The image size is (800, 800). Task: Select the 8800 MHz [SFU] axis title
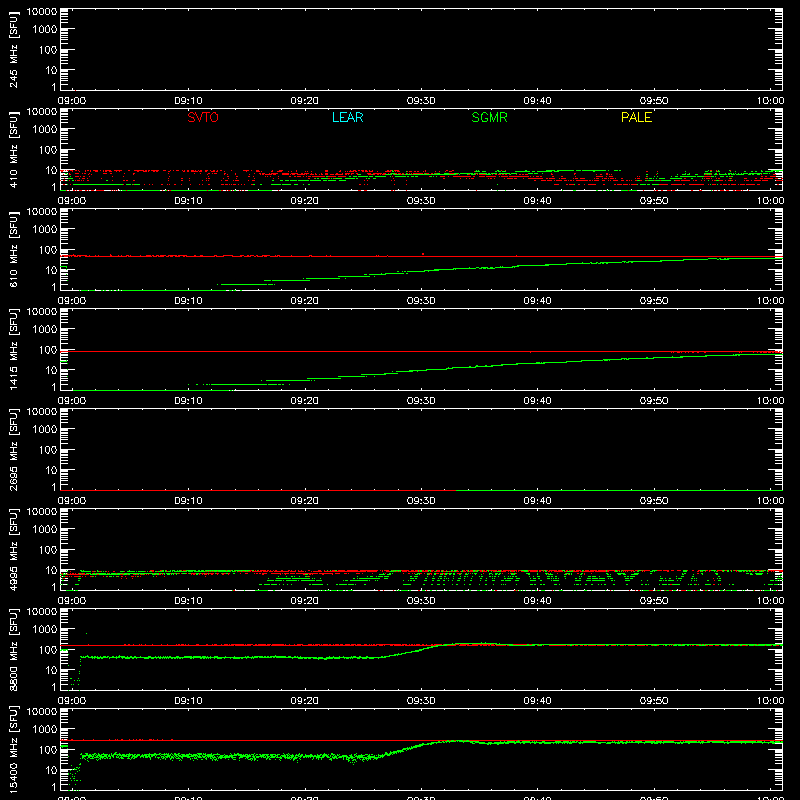(13, 650)
